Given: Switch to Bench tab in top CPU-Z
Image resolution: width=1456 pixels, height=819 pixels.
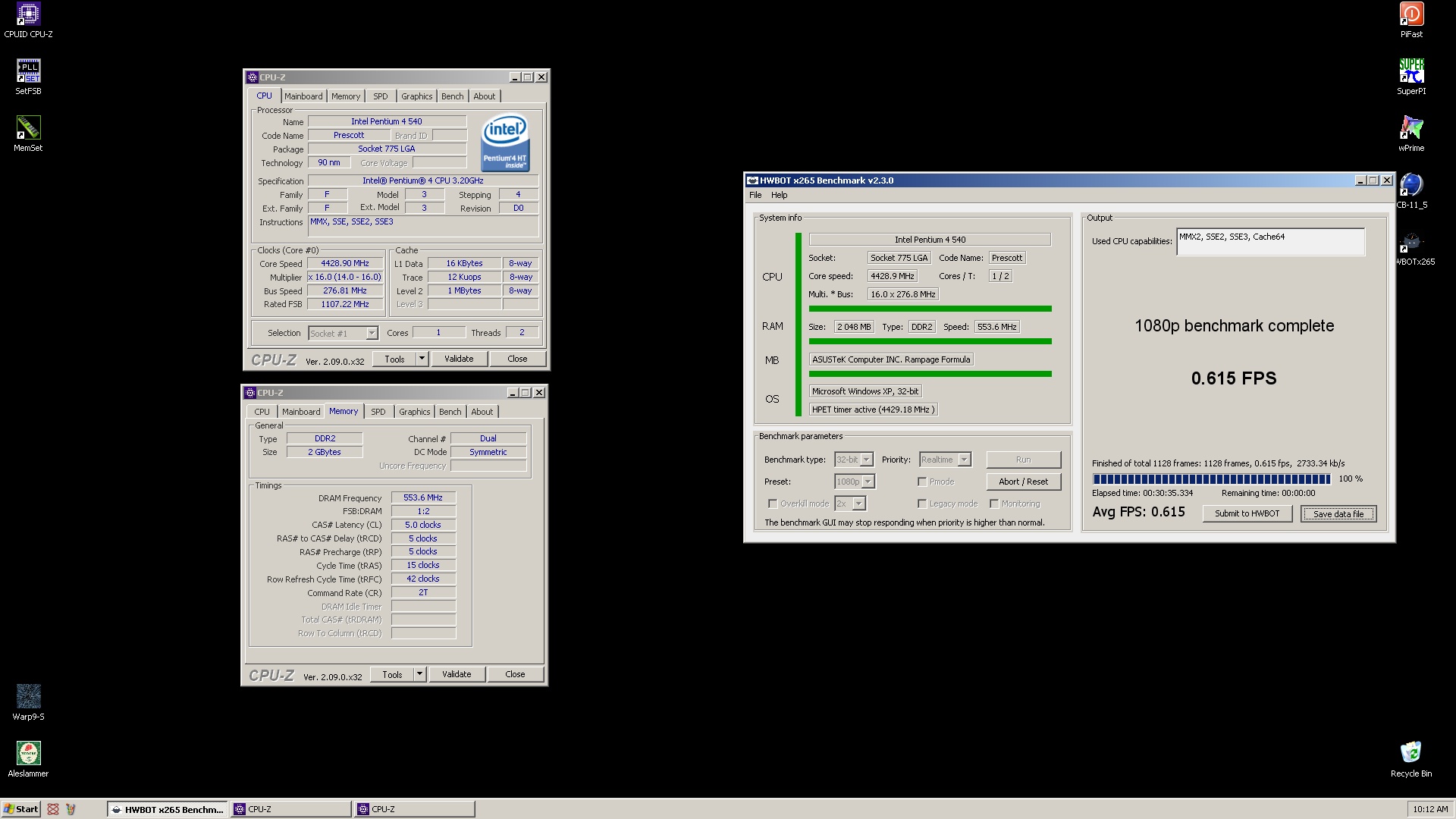Looking at the screenshot, I should [452, 96].
